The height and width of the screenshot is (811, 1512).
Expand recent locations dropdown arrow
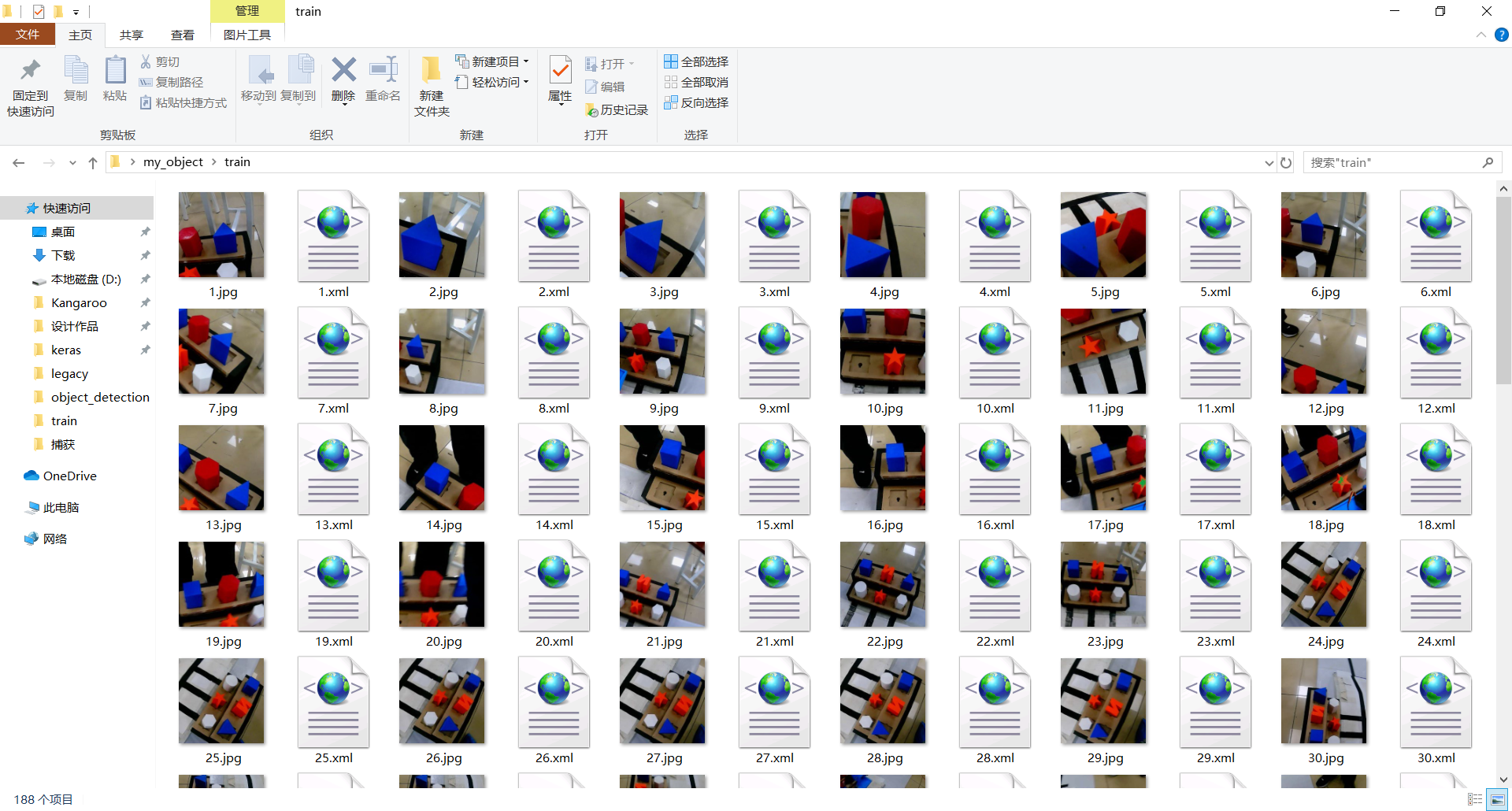72,162
